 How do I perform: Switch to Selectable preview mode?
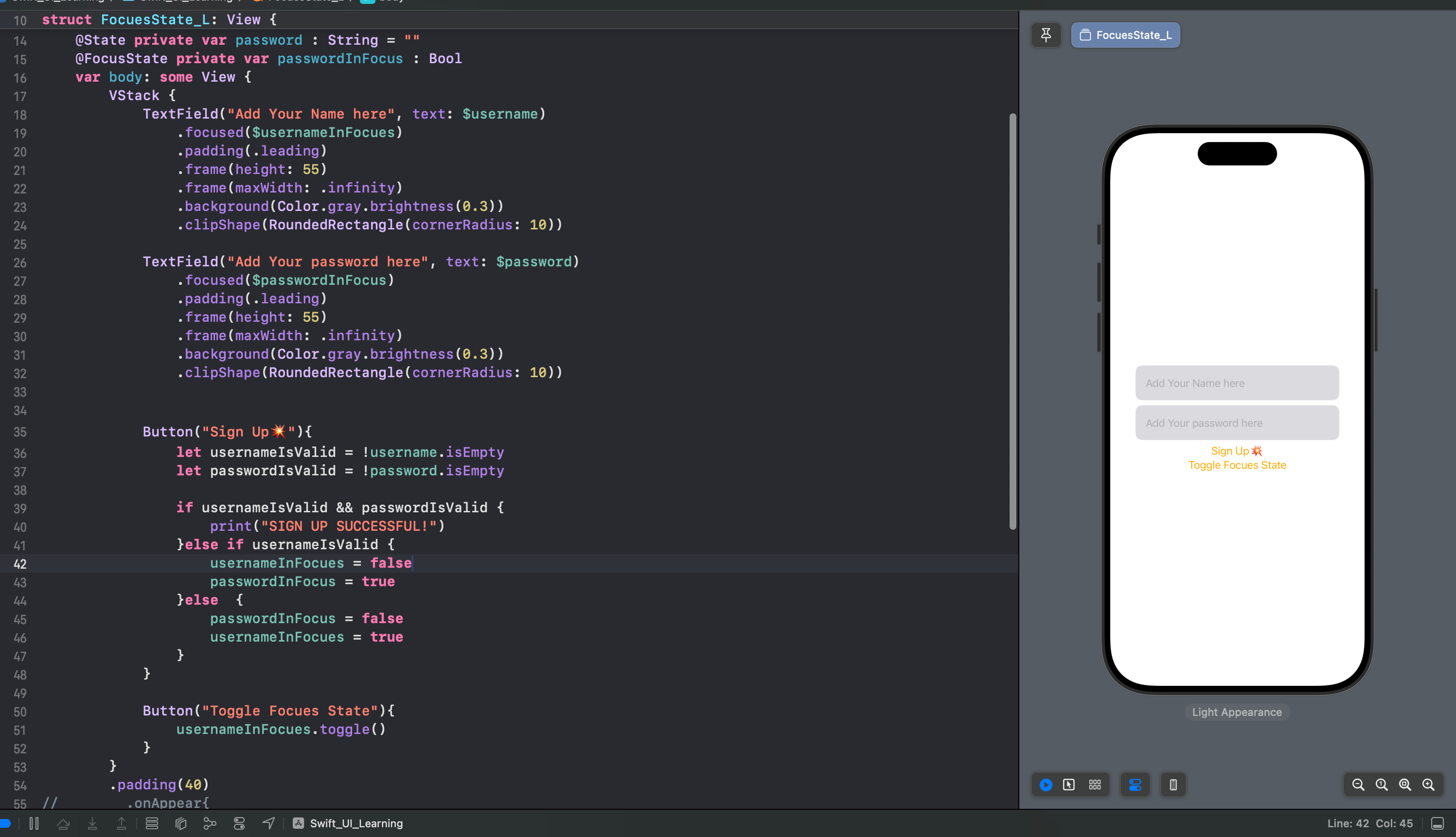tap(1069, 785)
